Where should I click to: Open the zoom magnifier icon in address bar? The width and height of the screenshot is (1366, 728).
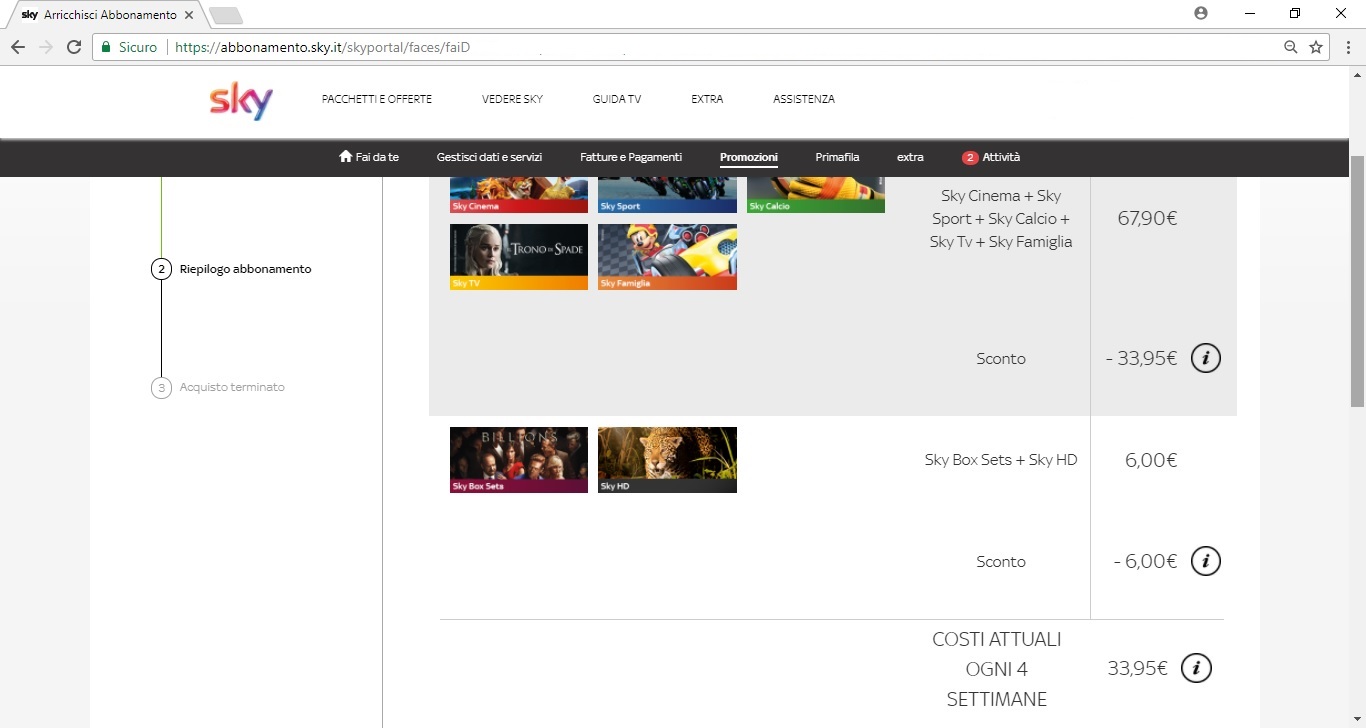1291,47
